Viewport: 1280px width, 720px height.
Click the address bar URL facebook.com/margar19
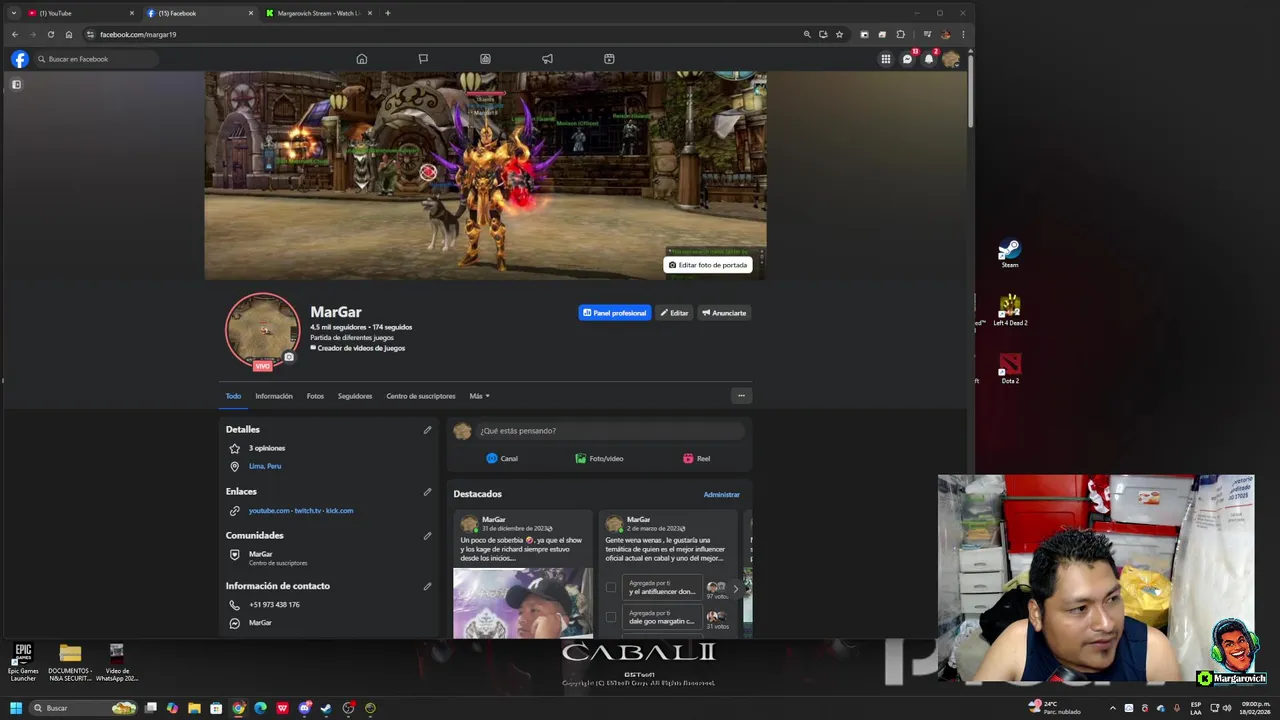(x=138, y=34)
